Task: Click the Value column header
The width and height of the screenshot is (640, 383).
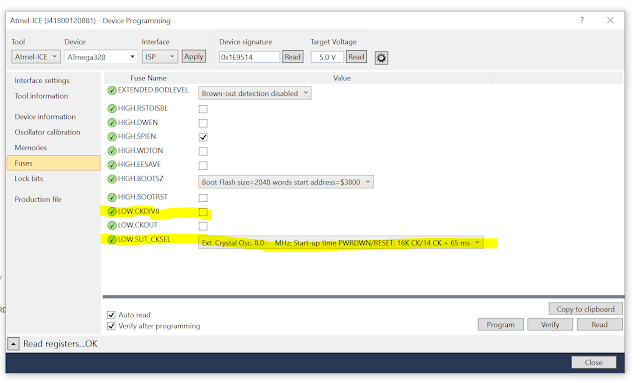Action: [342, 78]
